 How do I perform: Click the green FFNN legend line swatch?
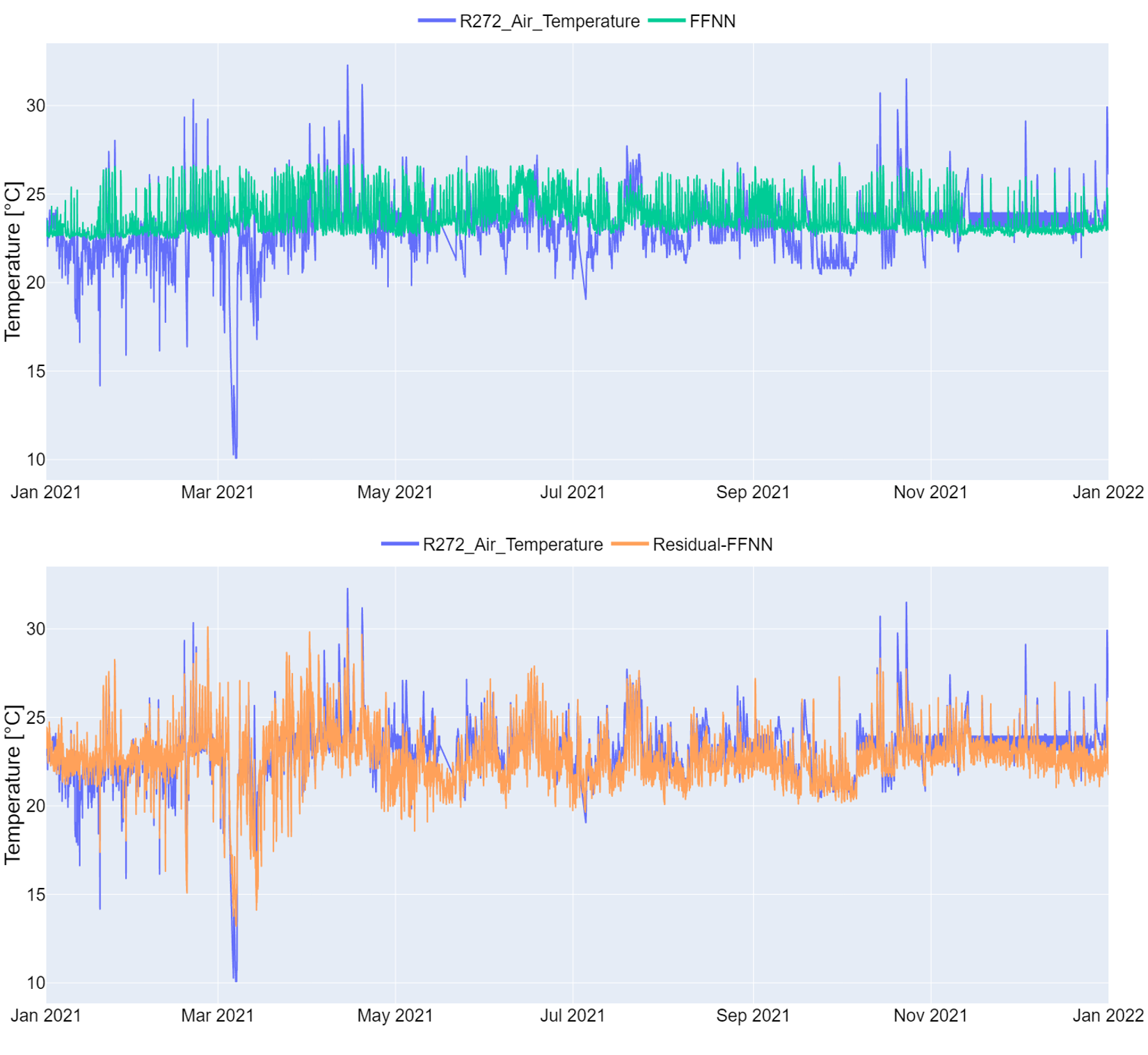click(667, 22)
